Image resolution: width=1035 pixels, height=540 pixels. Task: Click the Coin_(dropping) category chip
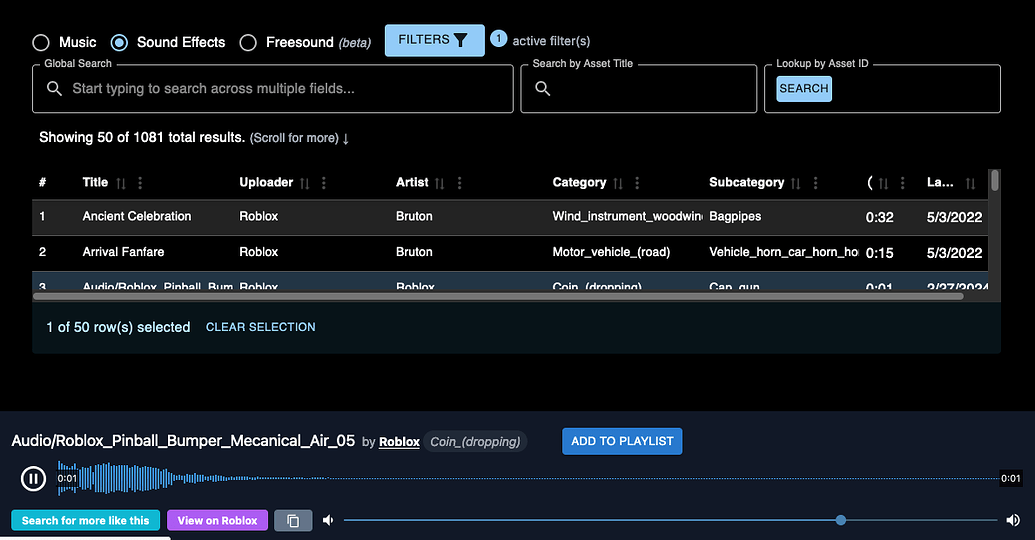pyautogui.click(x=475, y=442)
